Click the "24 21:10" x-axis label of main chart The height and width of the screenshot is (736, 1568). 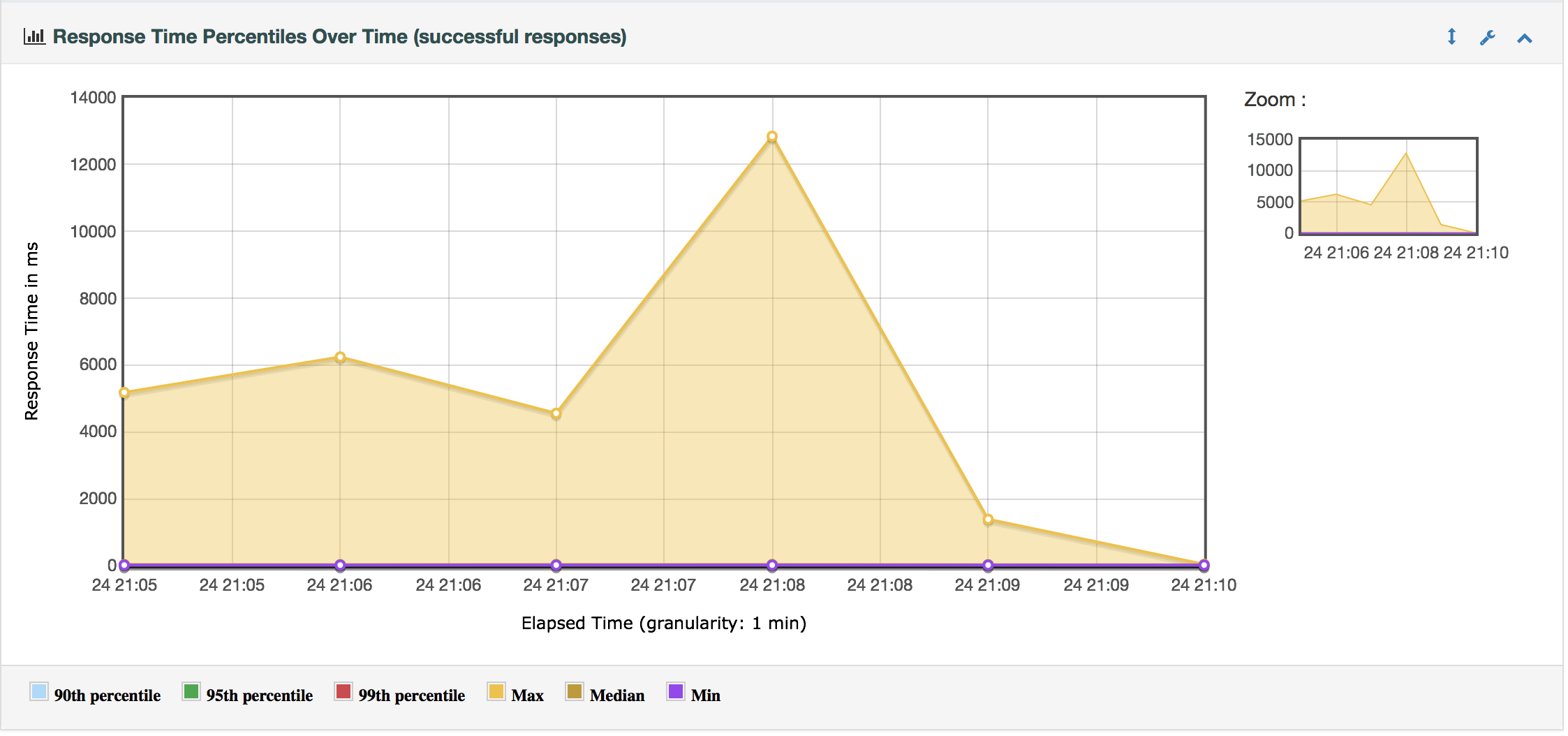[1204, 585]
